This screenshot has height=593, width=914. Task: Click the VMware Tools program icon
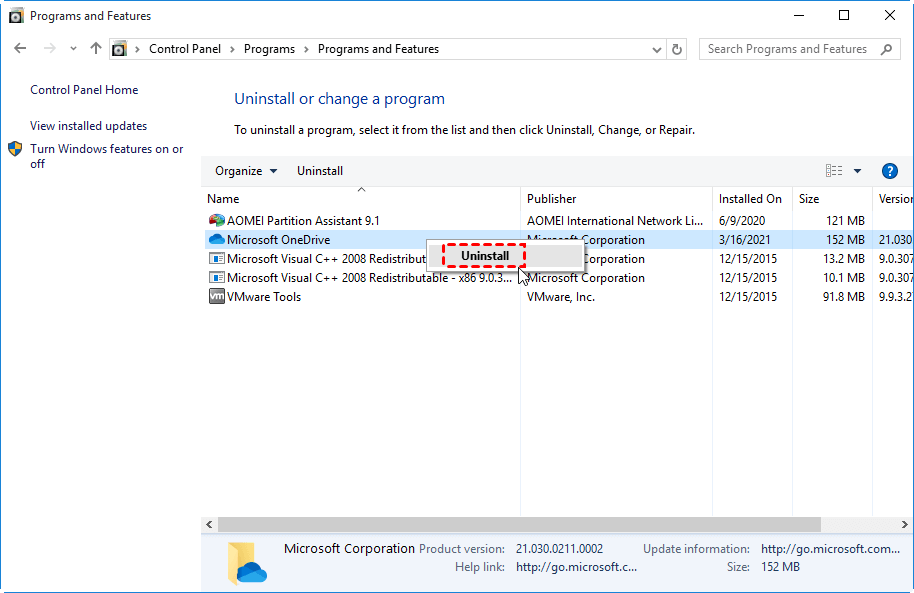pos(216,297)
